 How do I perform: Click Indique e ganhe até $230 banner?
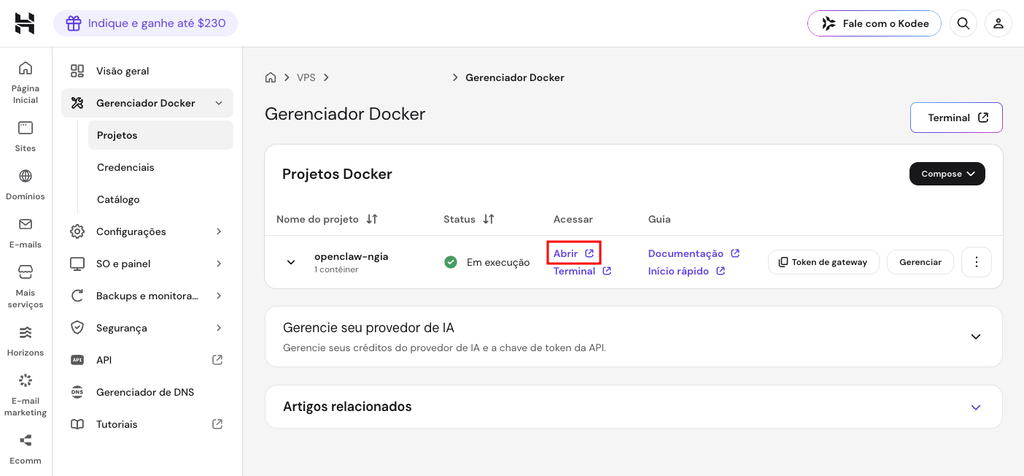point(146,24)
